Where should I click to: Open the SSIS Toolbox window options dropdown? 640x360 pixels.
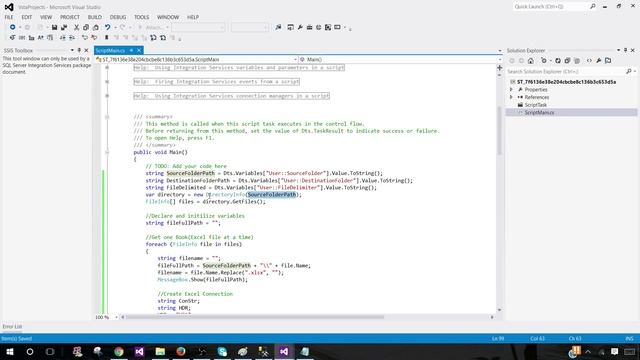point(72,50)
